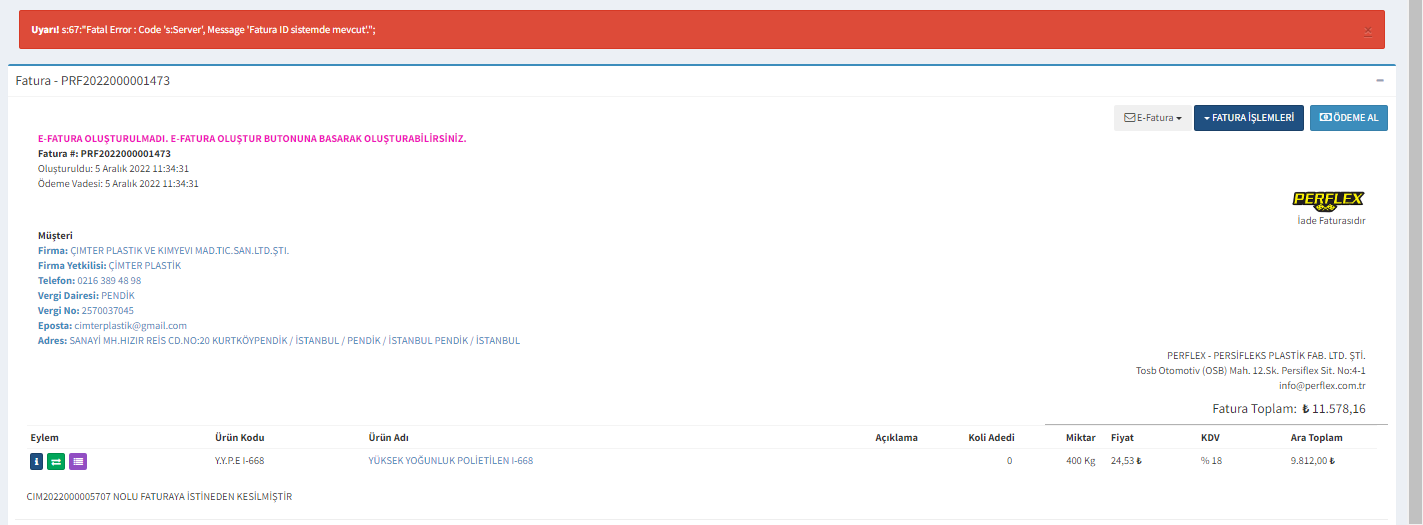Click the cimterplastik@gmail.com email link
The width and height of the screenshot is (1423, 525).
coord(130,326)
